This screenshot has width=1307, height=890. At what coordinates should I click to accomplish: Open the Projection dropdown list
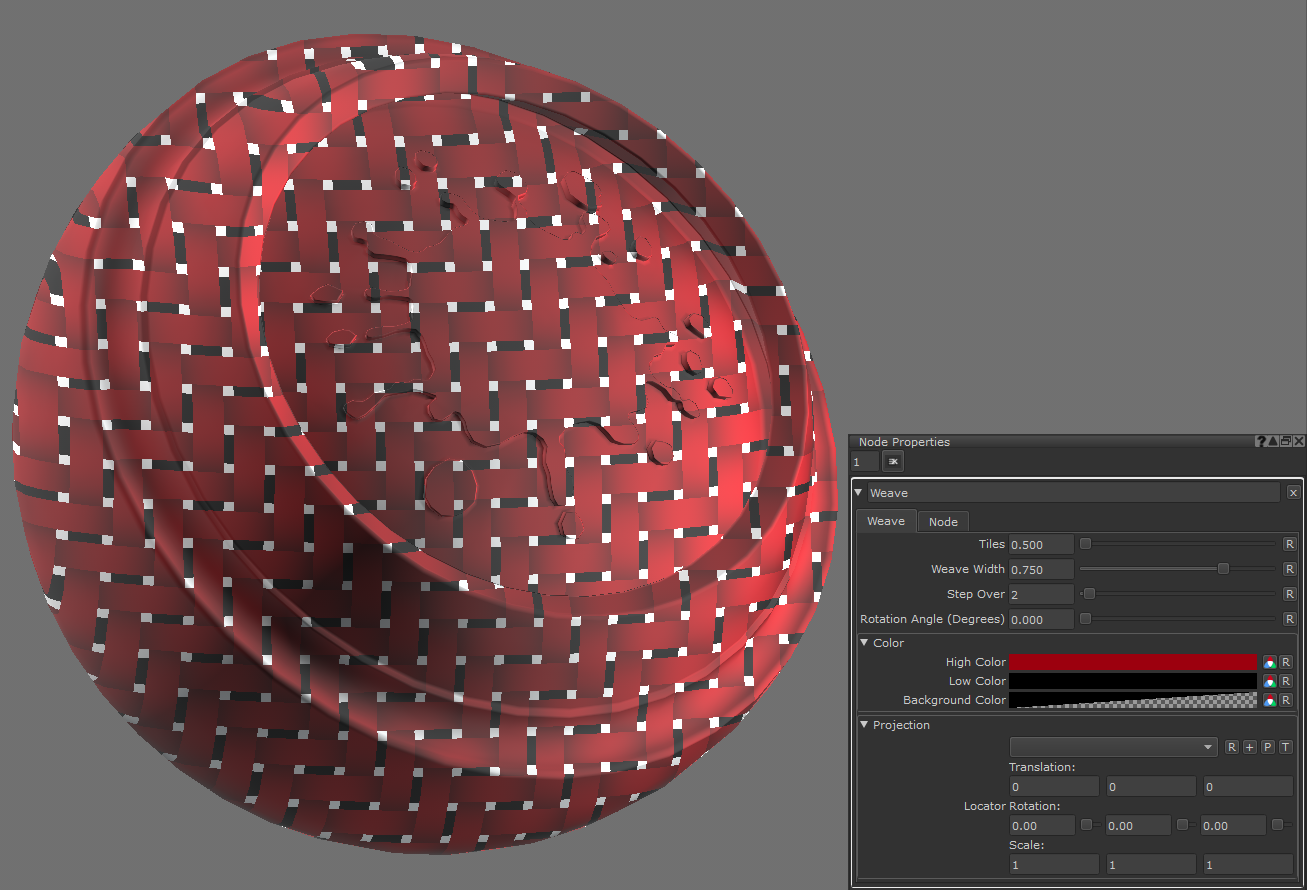point(1113,747)
